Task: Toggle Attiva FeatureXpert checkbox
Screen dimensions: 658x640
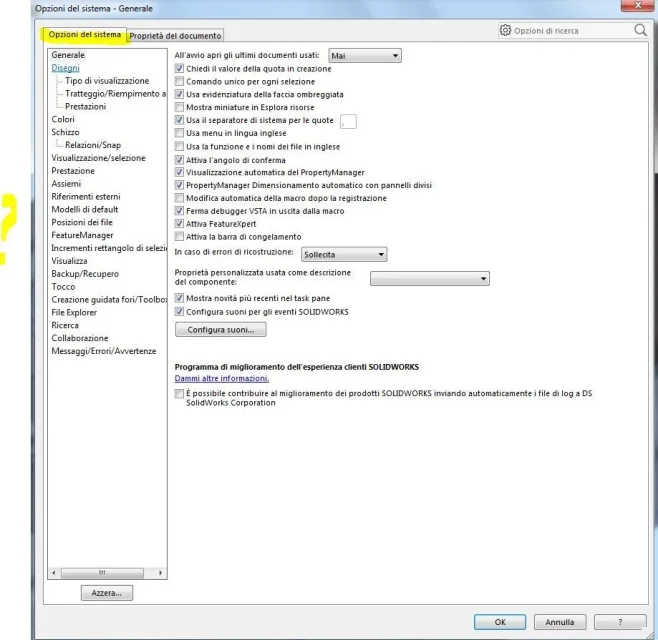Action: (x=179, y=224)
